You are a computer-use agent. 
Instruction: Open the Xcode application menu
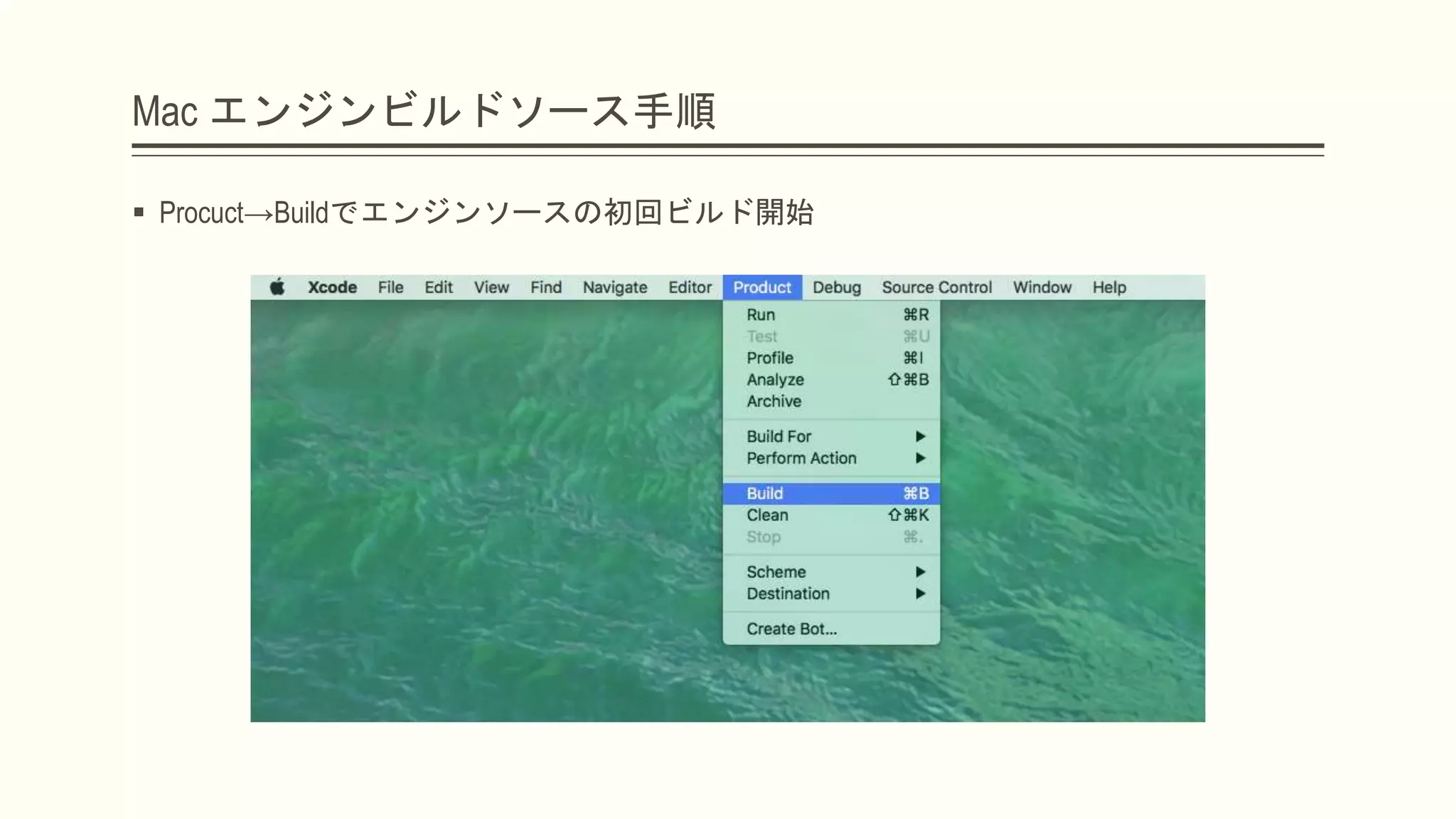pos(332,287)
